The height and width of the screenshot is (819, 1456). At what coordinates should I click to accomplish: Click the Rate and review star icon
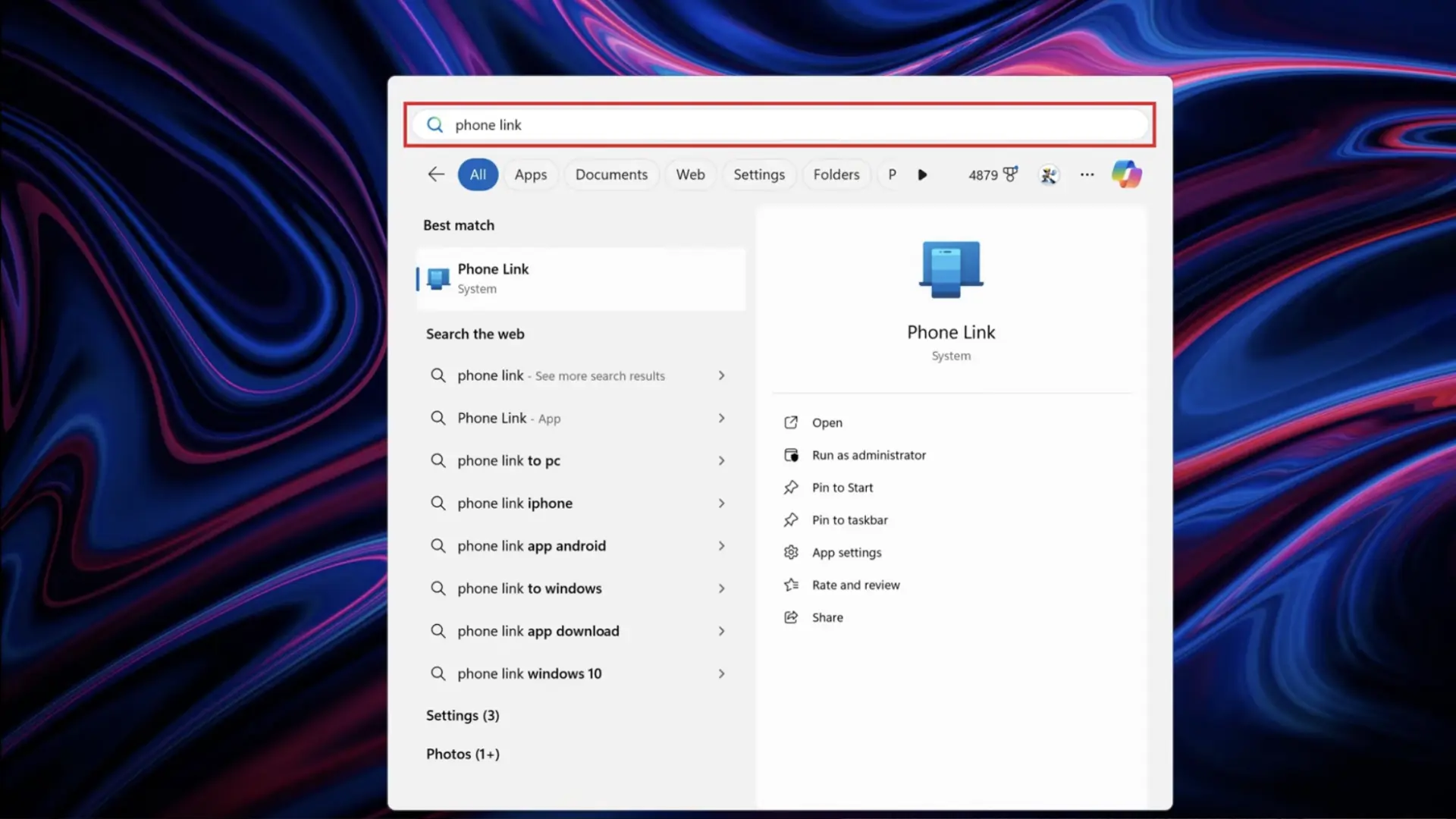tap(791, 585)
